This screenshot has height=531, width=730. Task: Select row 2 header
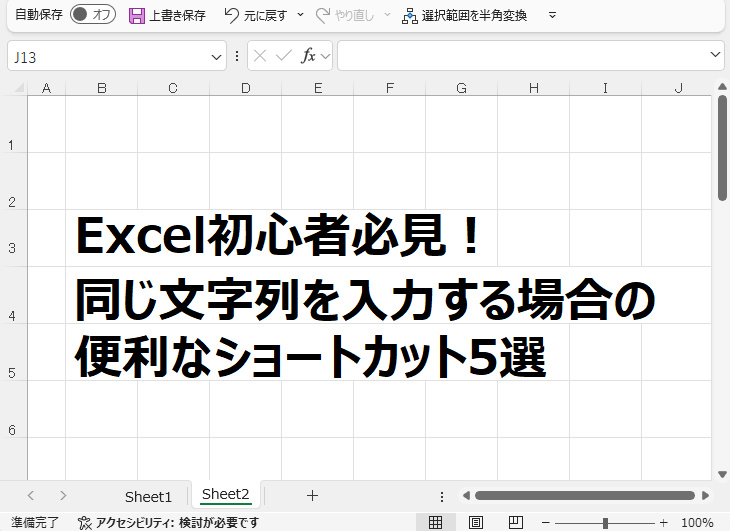click(13, 181)
